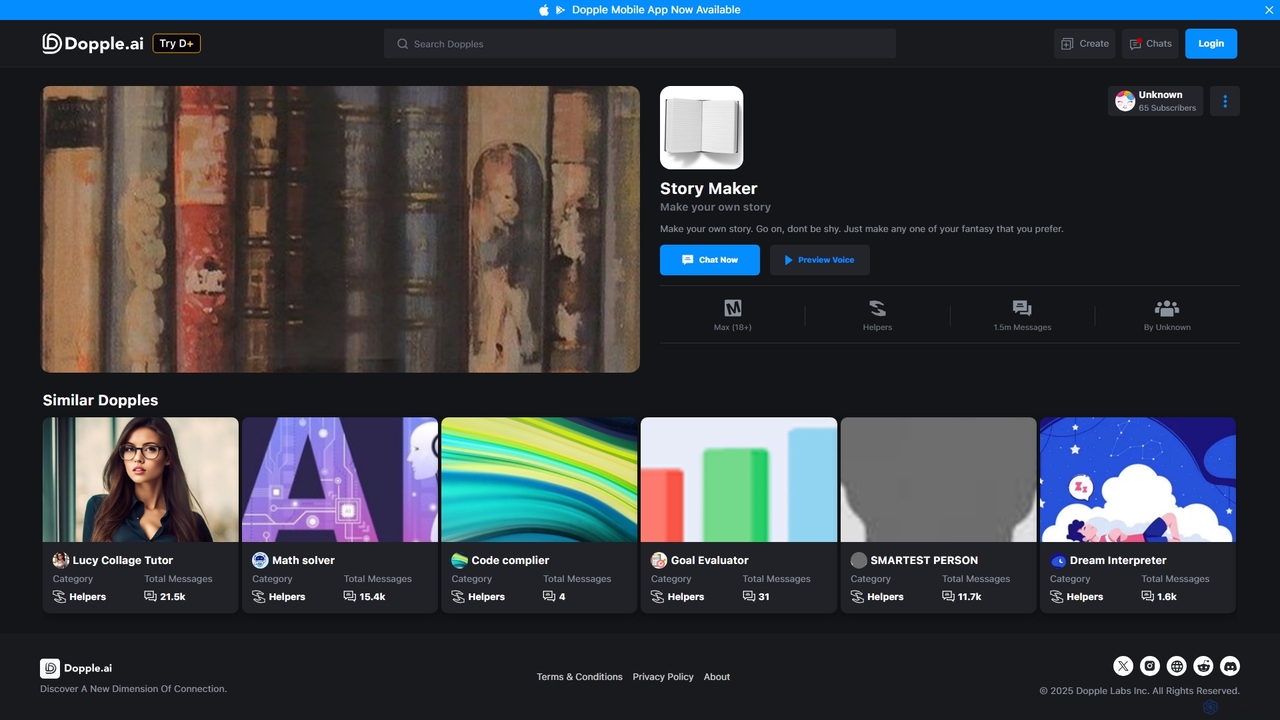Click the Try D+ button
Viewport: 1280px width, 720px height.
[x=177, y=43]
